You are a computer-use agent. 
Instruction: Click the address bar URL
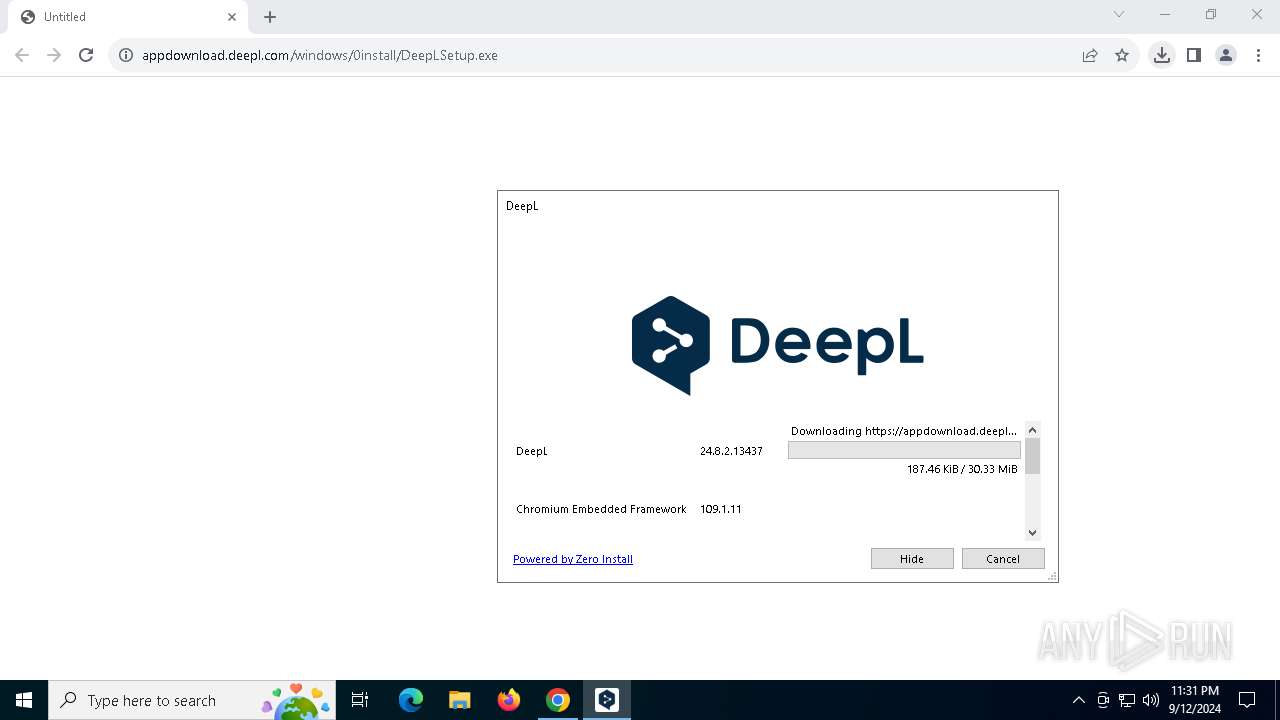[320, 55]
